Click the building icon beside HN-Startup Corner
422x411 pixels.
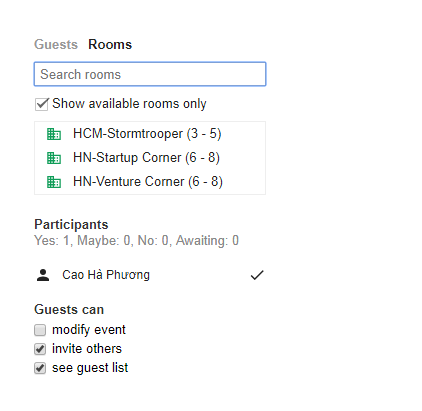tap(54, 158)
